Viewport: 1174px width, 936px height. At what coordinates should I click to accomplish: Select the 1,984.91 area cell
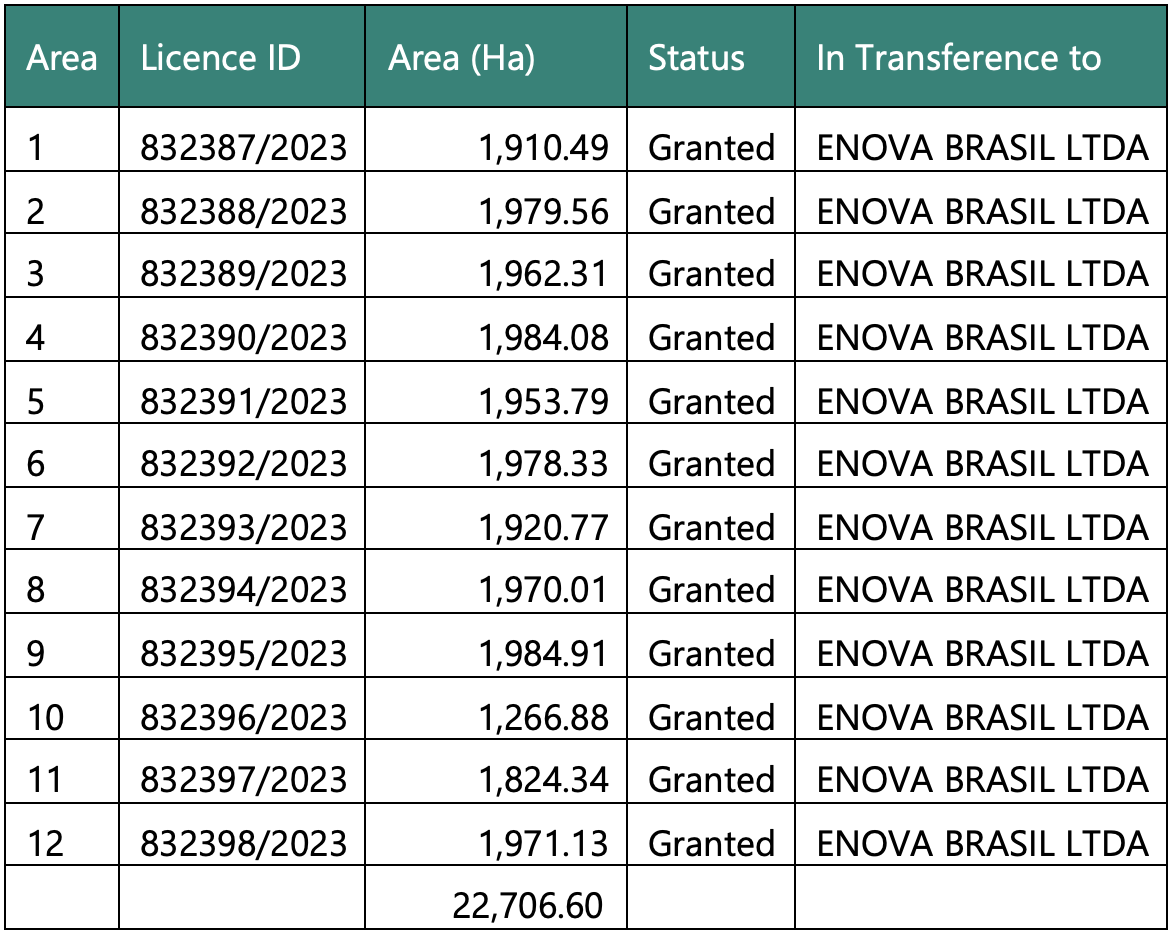click(x=544, y=653)
